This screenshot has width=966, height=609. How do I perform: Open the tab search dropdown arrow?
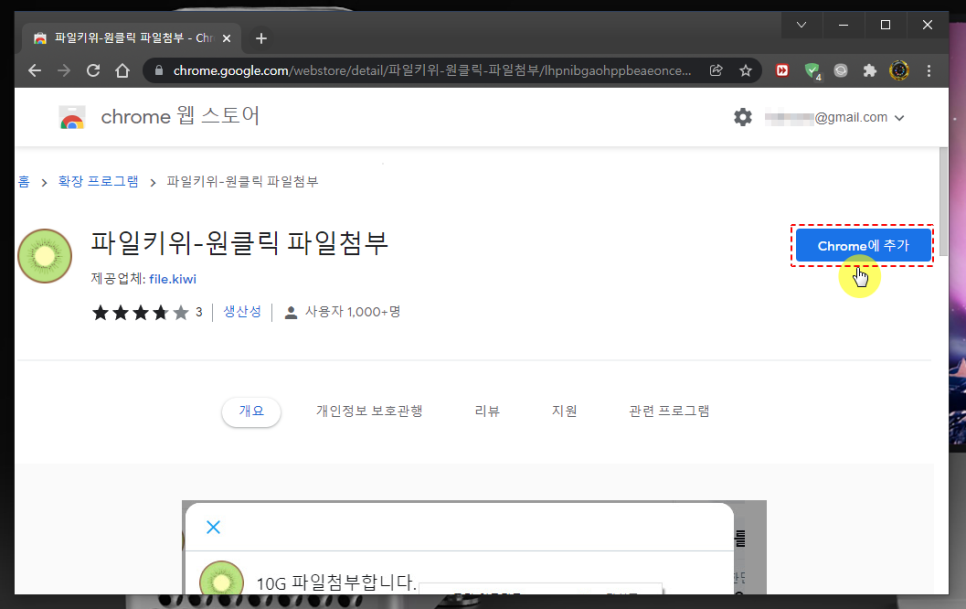pyautogui.click(x=802, y=25)
